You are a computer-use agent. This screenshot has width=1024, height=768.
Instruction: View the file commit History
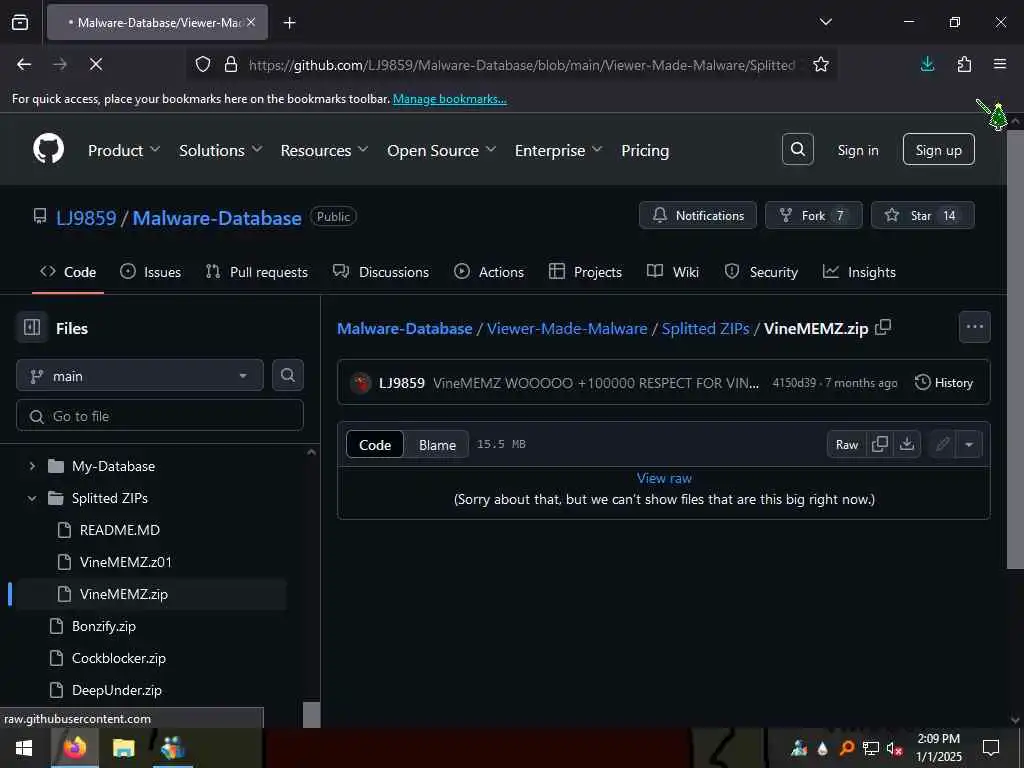(x=944, y=383)
